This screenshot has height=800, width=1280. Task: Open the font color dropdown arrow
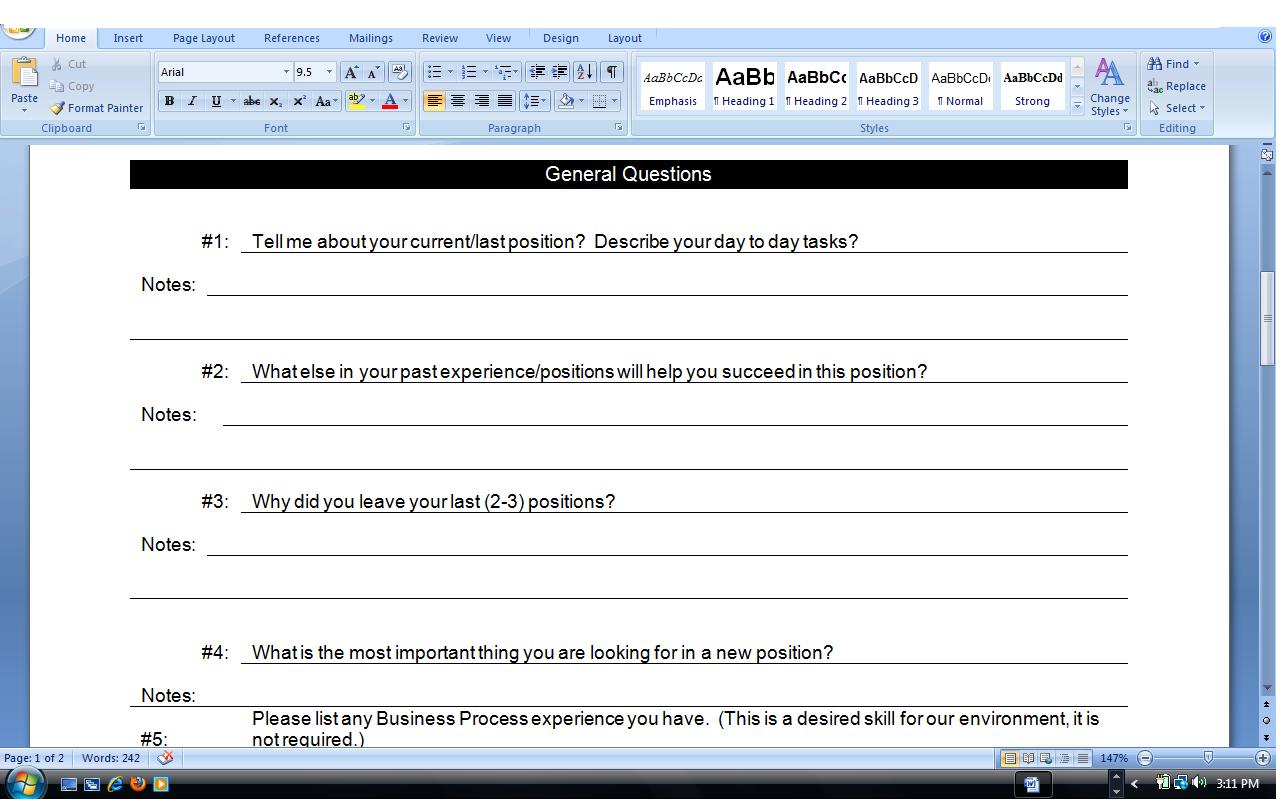[405, 101]
